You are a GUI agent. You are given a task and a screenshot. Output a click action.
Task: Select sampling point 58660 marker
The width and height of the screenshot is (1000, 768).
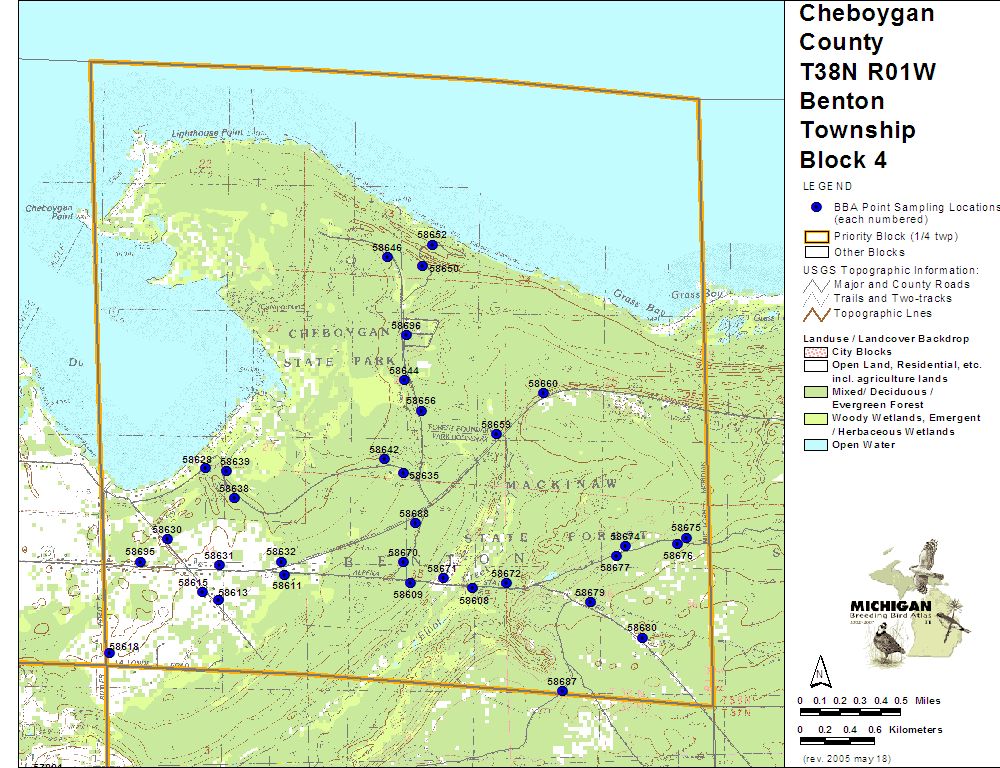pos(543,393)
